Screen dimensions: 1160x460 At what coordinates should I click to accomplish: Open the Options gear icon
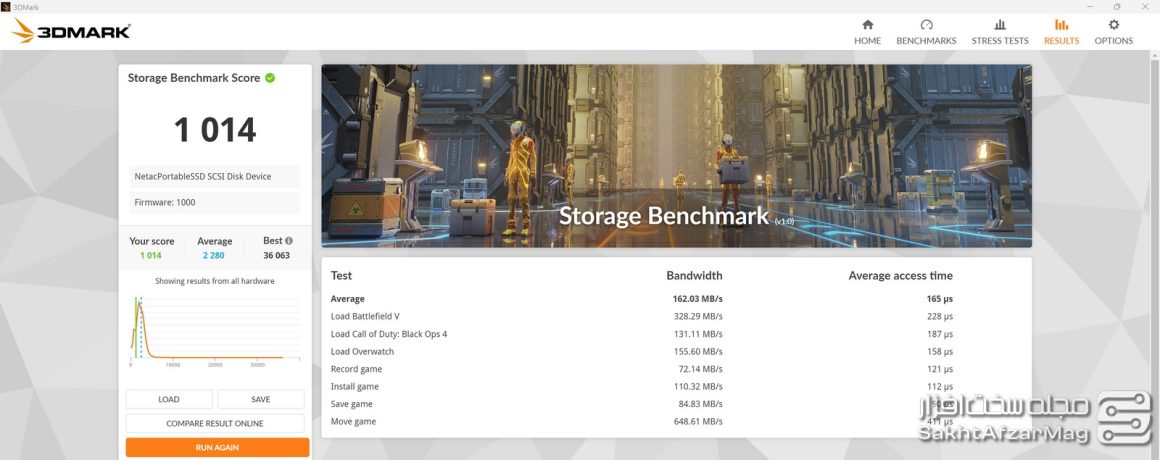click(x=1113, y=25)
